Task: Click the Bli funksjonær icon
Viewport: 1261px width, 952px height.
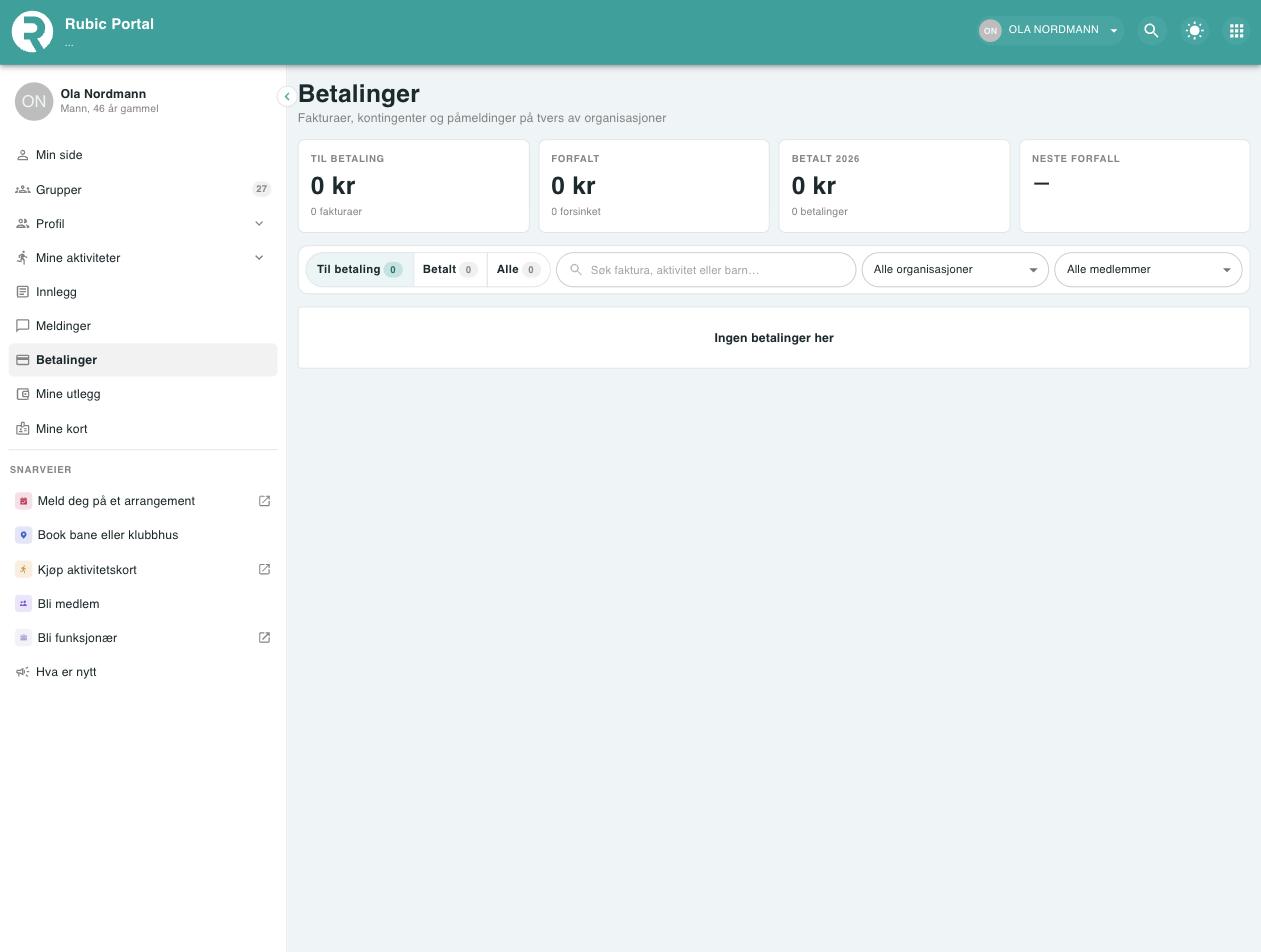Action: tap(24, 637)
